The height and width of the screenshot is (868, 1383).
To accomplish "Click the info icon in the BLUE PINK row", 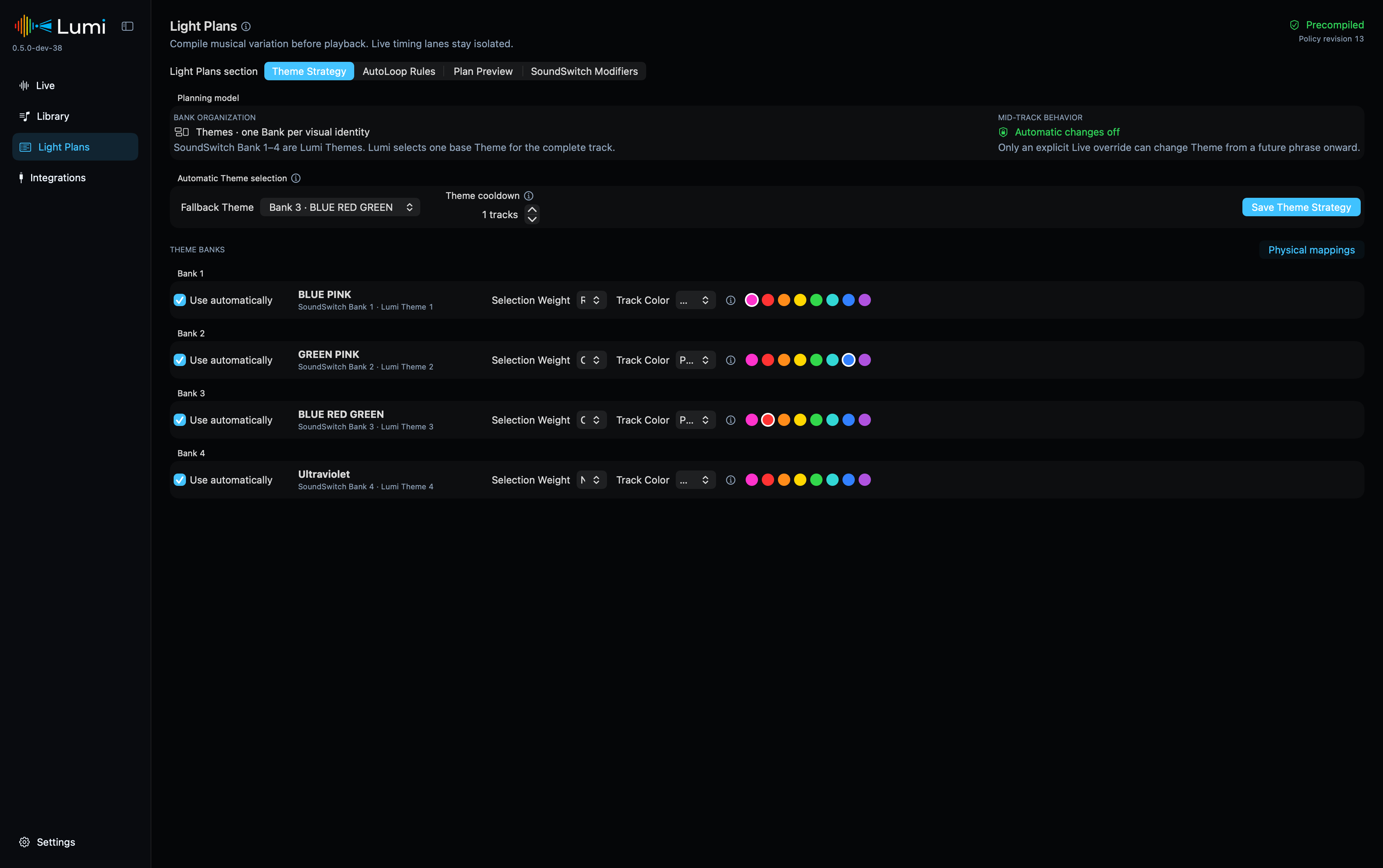I will [x=730, y=300].
